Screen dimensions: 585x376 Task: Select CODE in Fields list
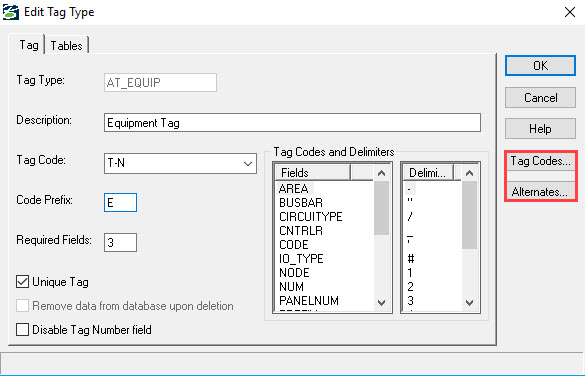tap(294, 245)
